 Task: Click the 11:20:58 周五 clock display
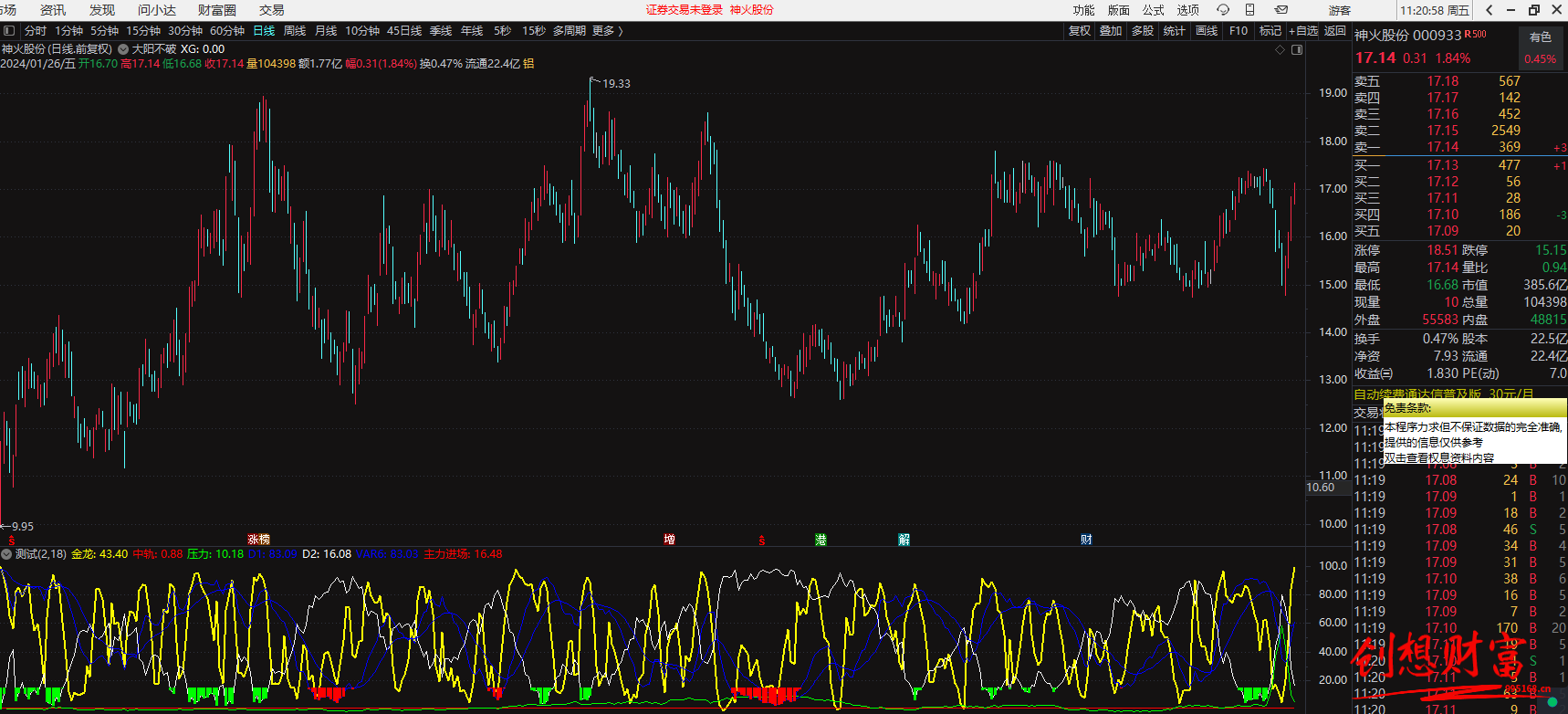point(1435,10)
